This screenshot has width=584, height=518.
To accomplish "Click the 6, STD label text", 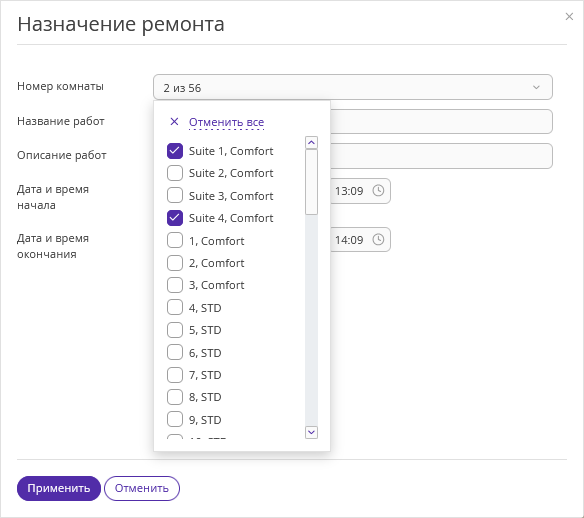I will [205, 353].
